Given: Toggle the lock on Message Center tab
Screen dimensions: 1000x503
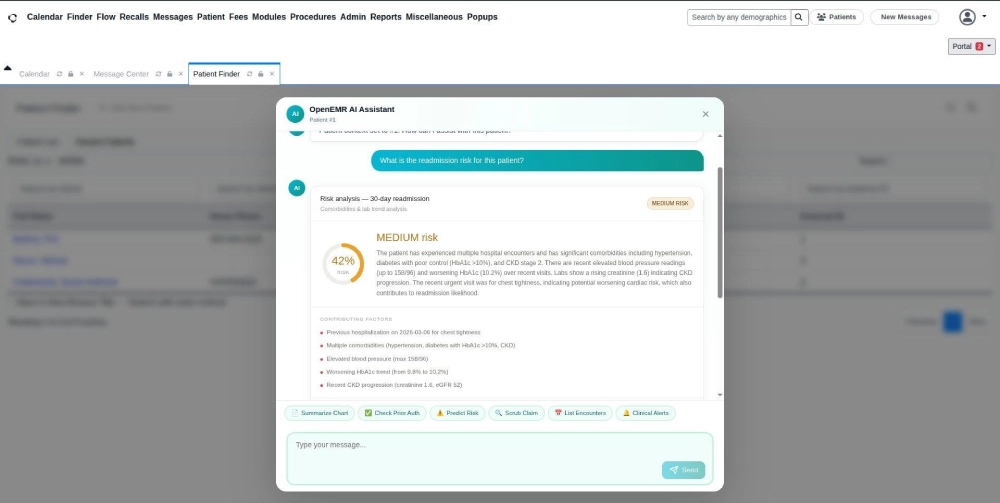Looking at the screenshot, I should 169,74.
